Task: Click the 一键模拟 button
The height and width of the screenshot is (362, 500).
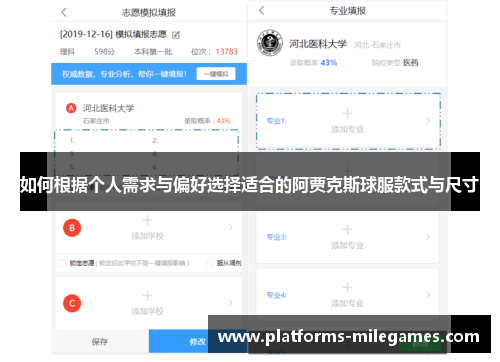Action: coord(216,74)
